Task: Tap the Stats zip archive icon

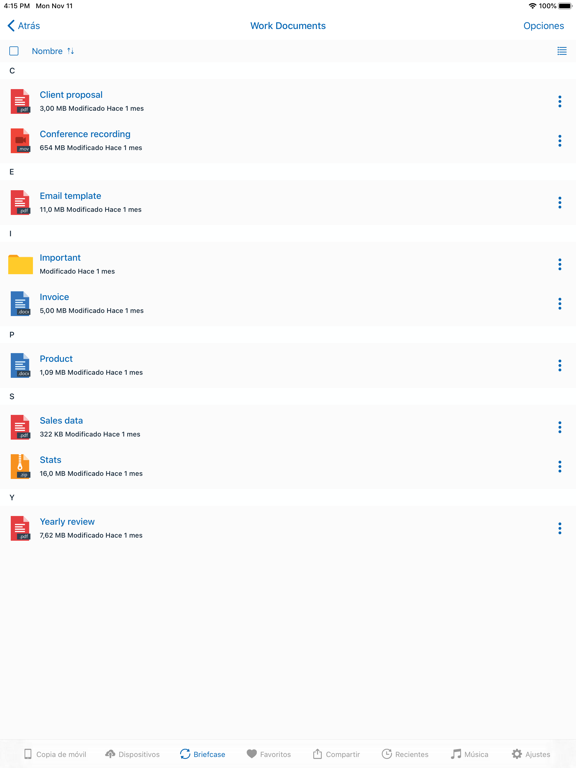Action: (x=20, y=466)
